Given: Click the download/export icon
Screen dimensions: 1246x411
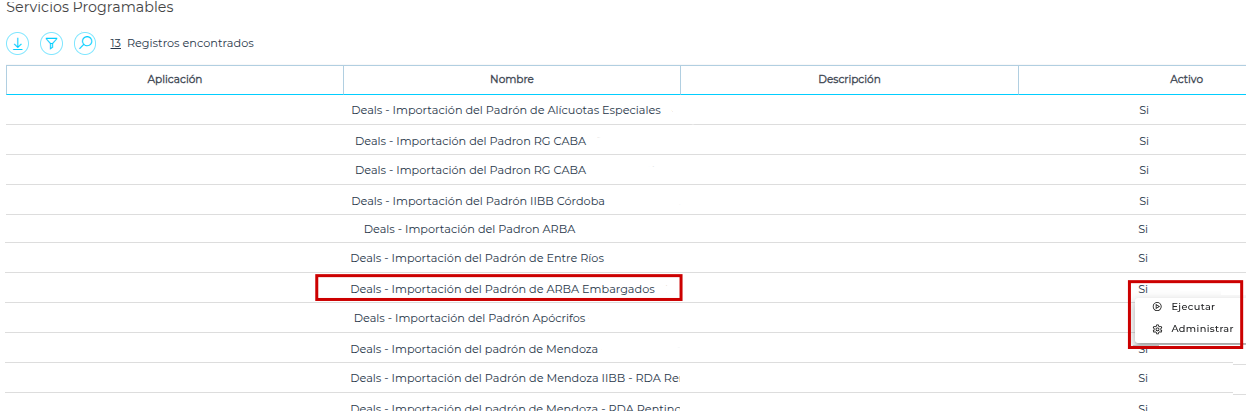Looking at the screenshot, I should (x=18, y=44).
